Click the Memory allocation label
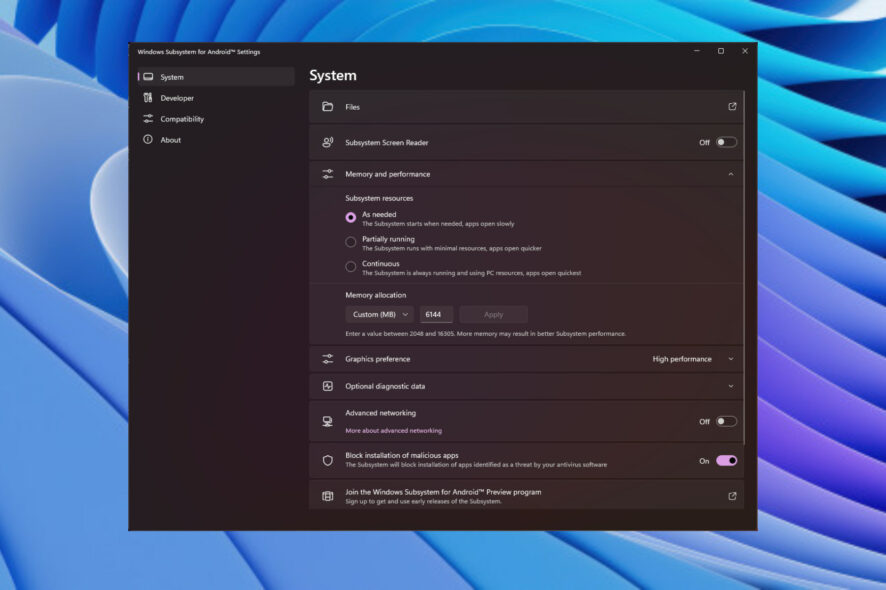Screen dimensions: 886x590 [x=376, y=295]
